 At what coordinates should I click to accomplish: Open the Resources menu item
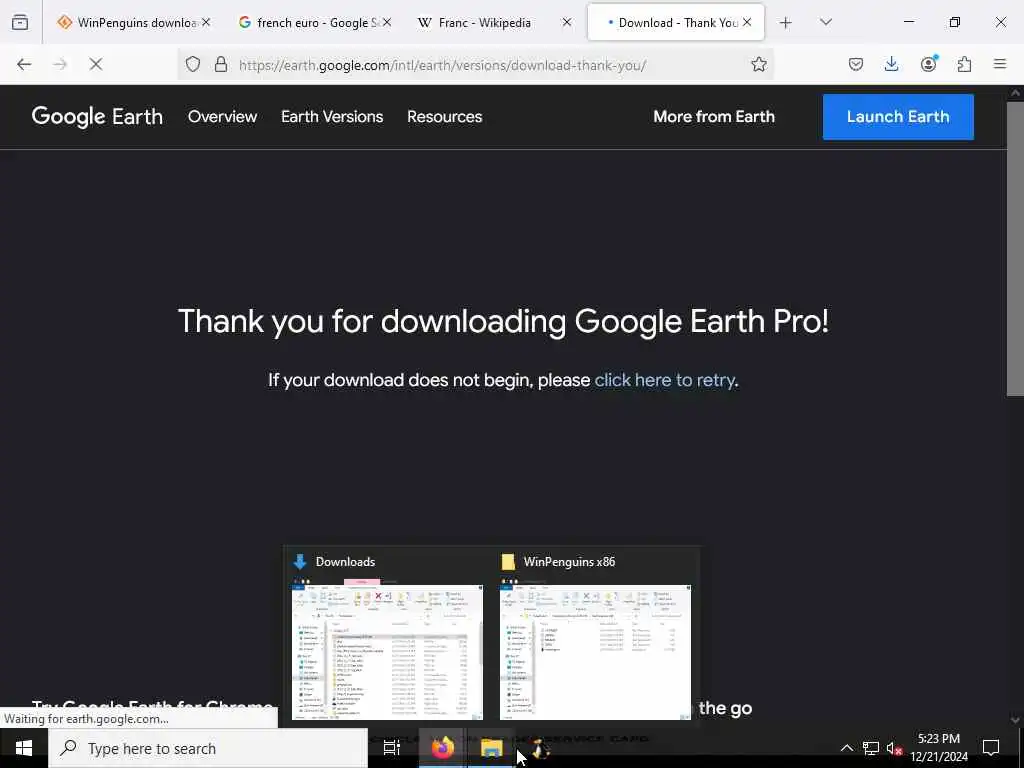[445, 116]
